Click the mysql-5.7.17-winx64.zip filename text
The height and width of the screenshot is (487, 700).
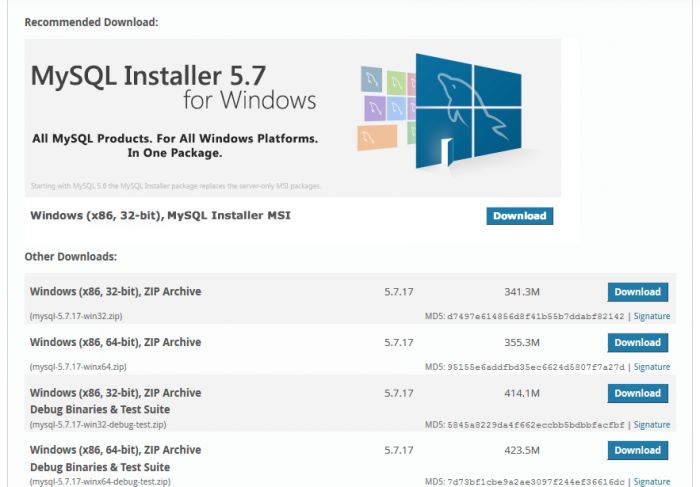pos(78,367)
